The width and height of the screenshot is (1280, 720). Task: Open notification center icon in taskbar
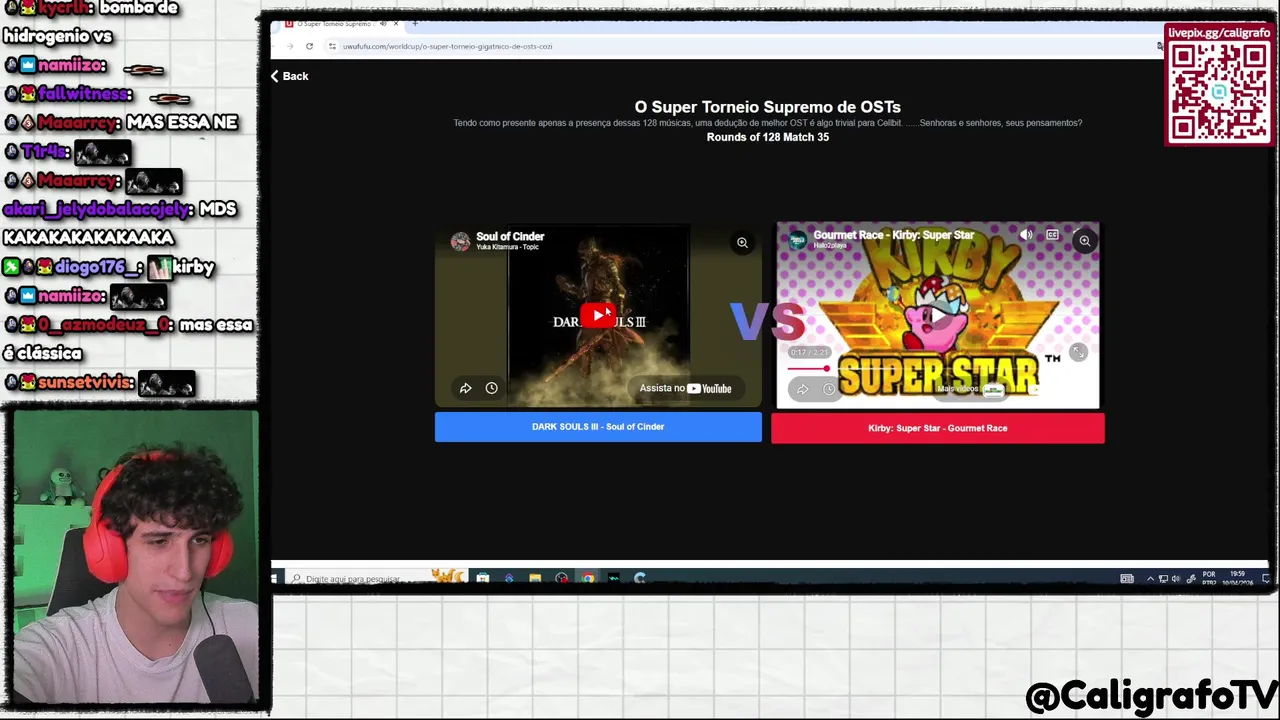1265,579
